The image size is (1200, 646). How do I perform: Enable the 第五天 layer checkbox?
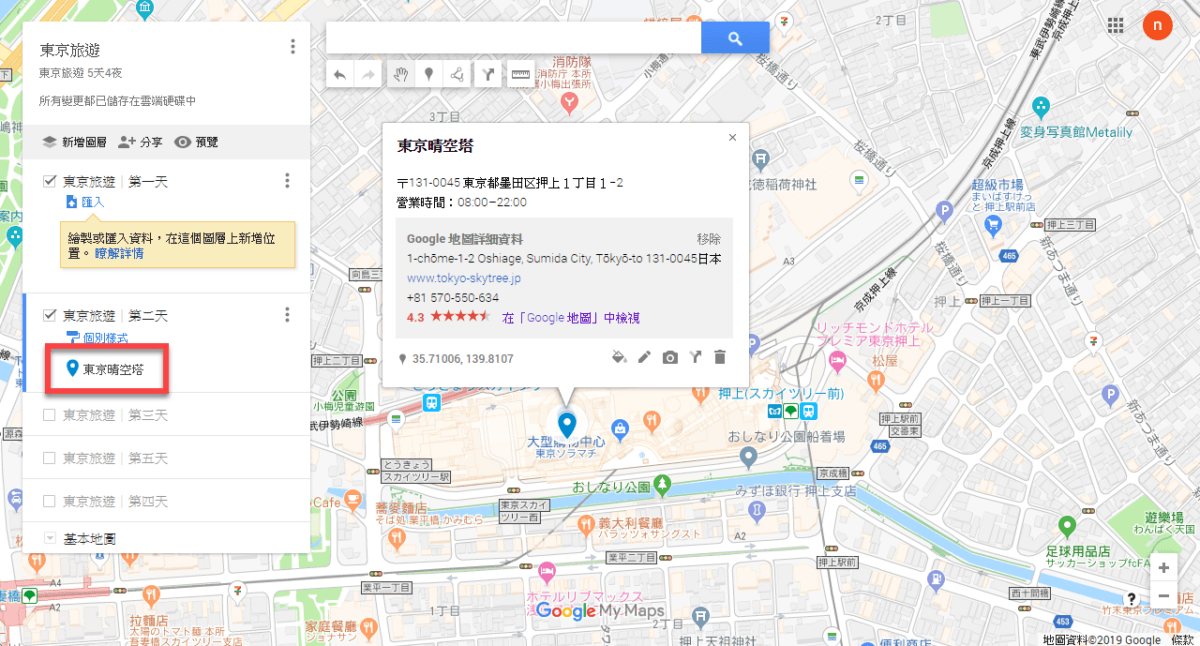click(x=49, y=458)
